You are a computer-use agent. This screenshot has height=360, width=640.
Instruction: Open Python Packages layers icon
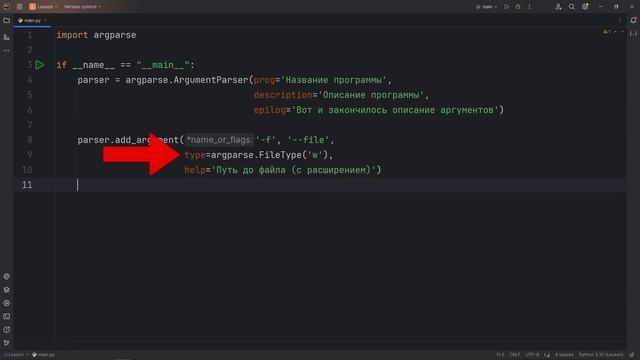coord(7,290)
